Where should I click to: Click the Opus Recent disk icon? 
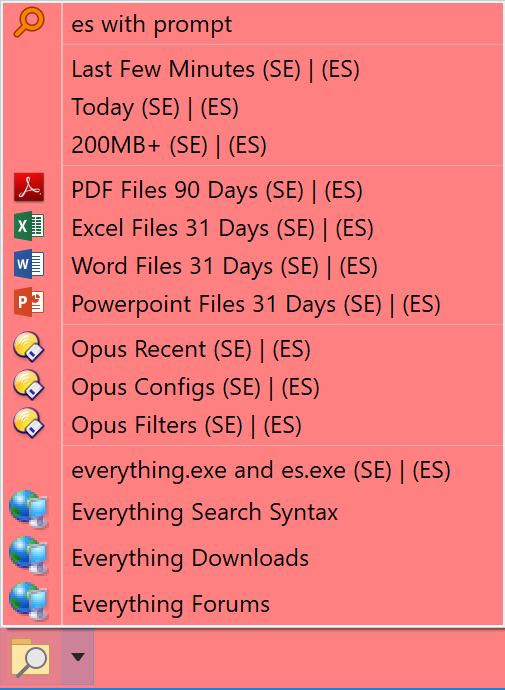coord(29,347)
